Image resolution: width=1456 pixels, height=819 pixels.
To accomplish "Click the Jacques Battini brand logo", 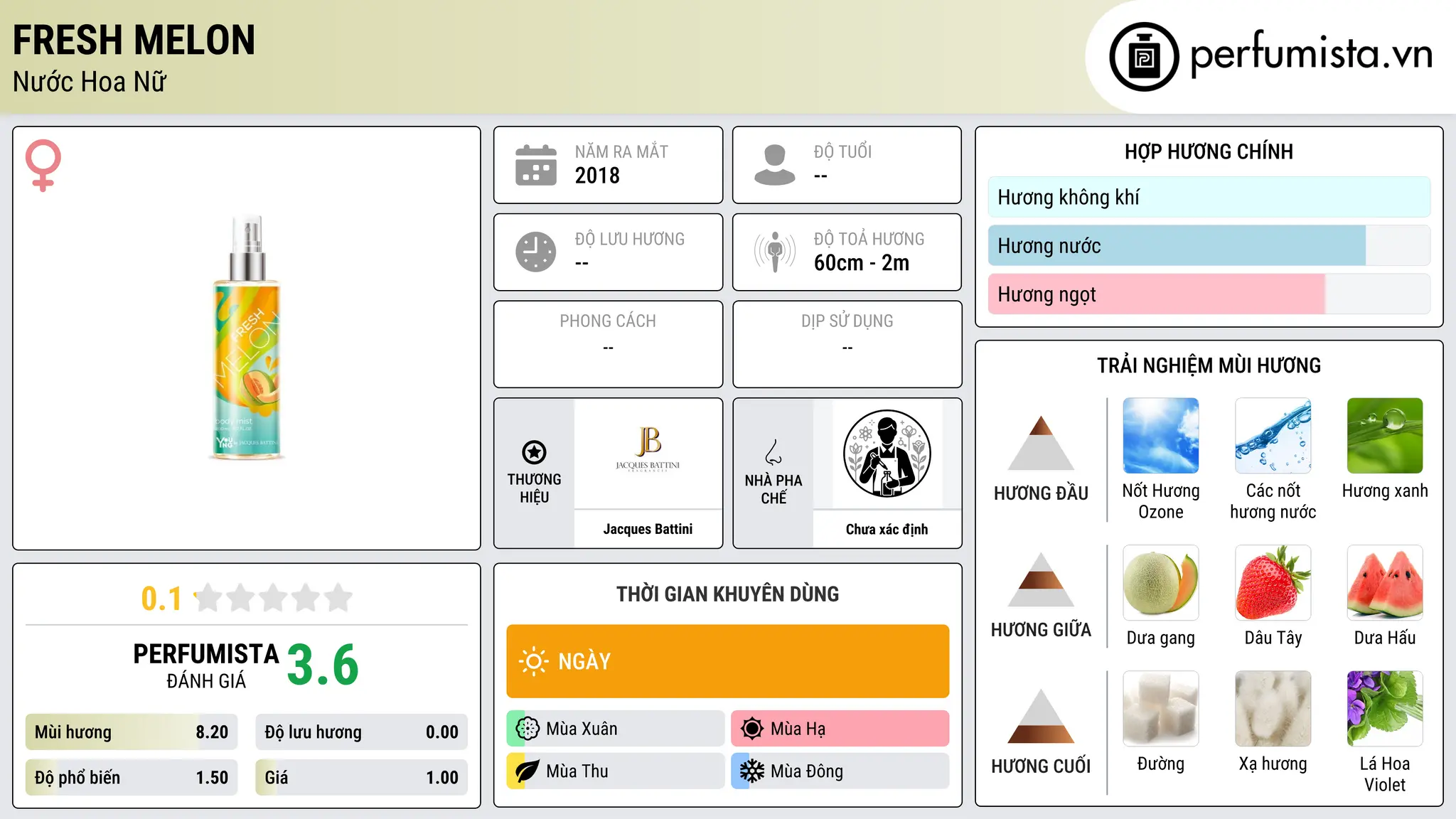I will click(648, 449).
